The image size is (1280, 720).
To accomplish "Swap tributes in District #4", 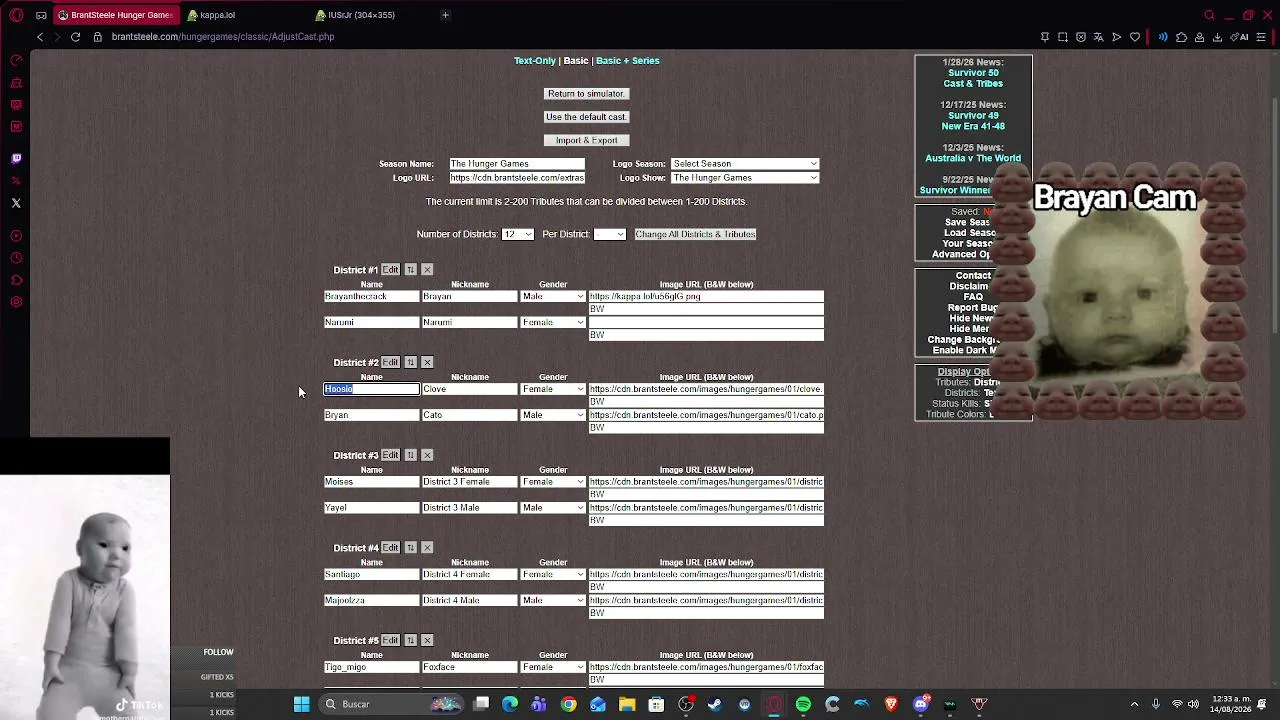I will [x=410, y=548].
